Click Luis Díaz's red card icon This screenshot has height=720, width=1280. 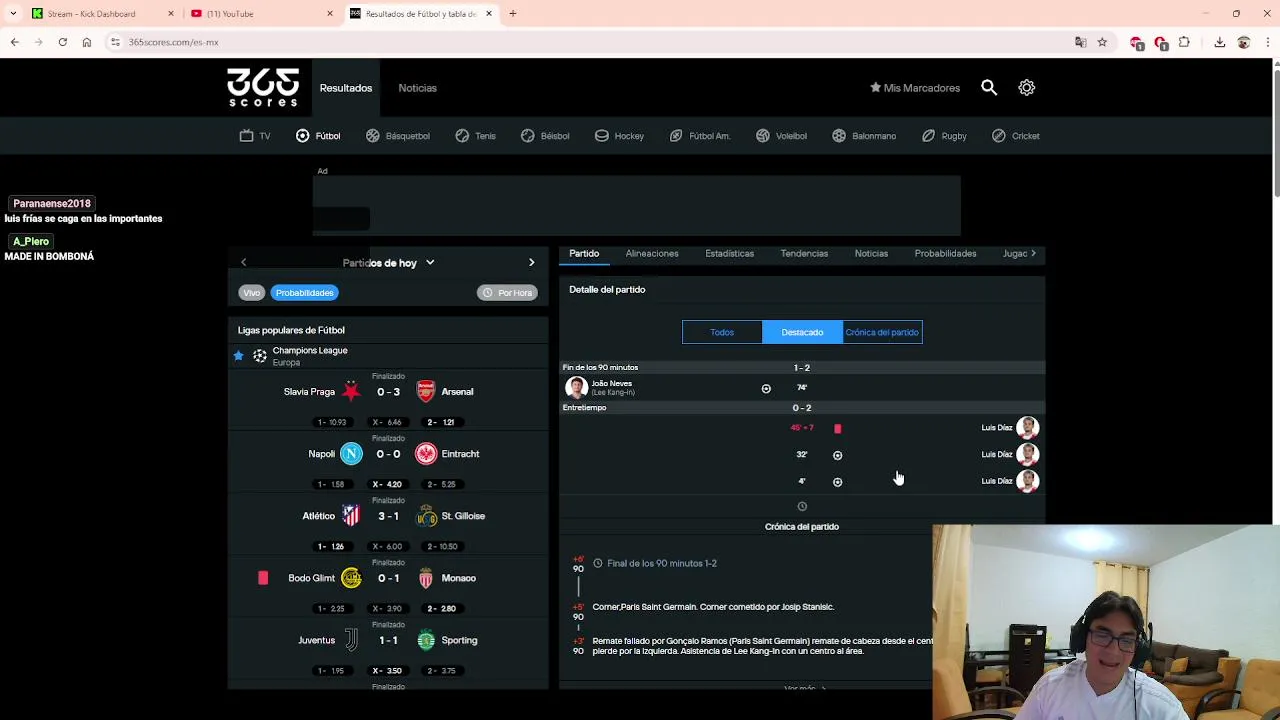(837, 428)
